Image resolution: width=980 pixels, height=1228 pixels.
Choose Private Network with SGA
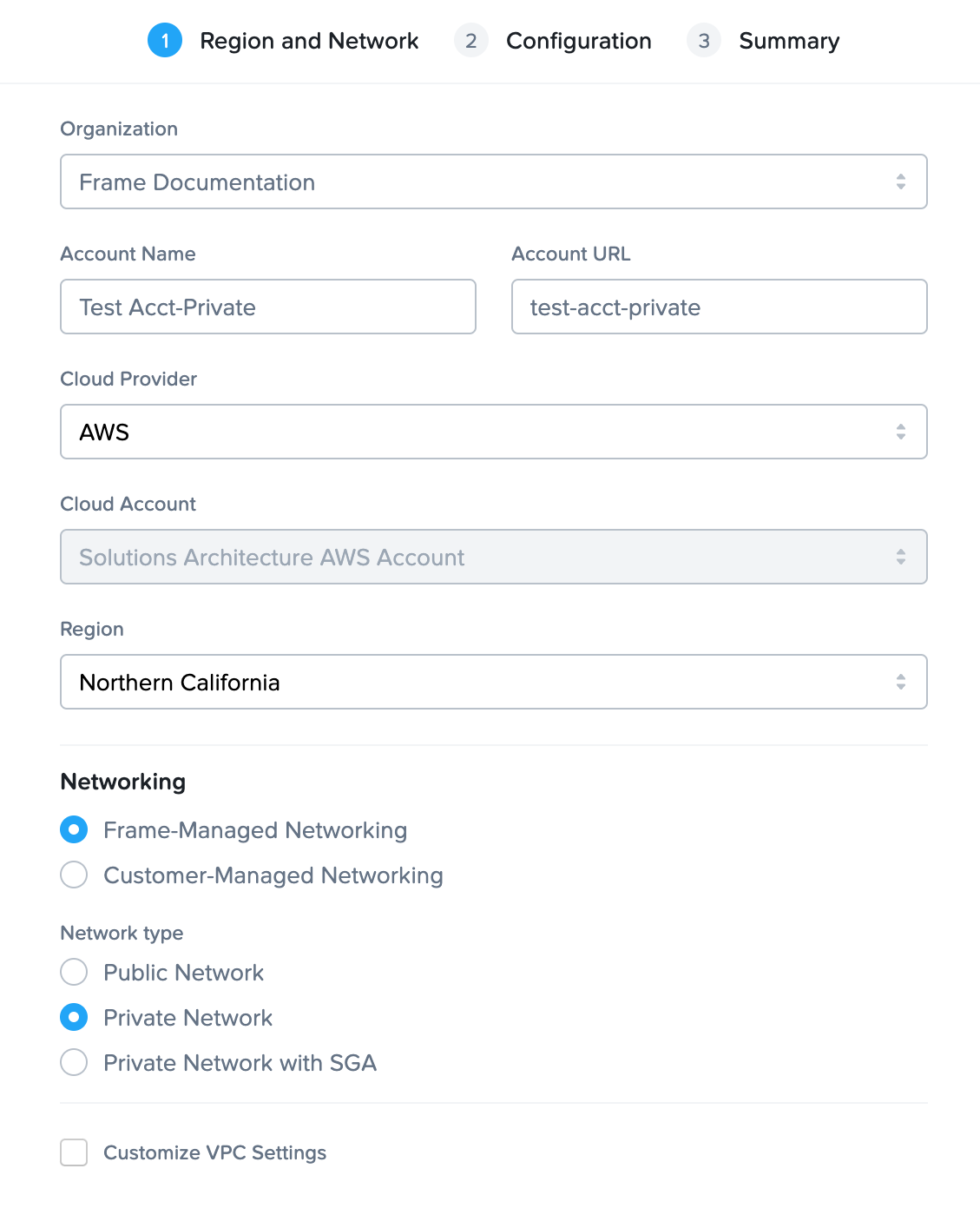74,1062
